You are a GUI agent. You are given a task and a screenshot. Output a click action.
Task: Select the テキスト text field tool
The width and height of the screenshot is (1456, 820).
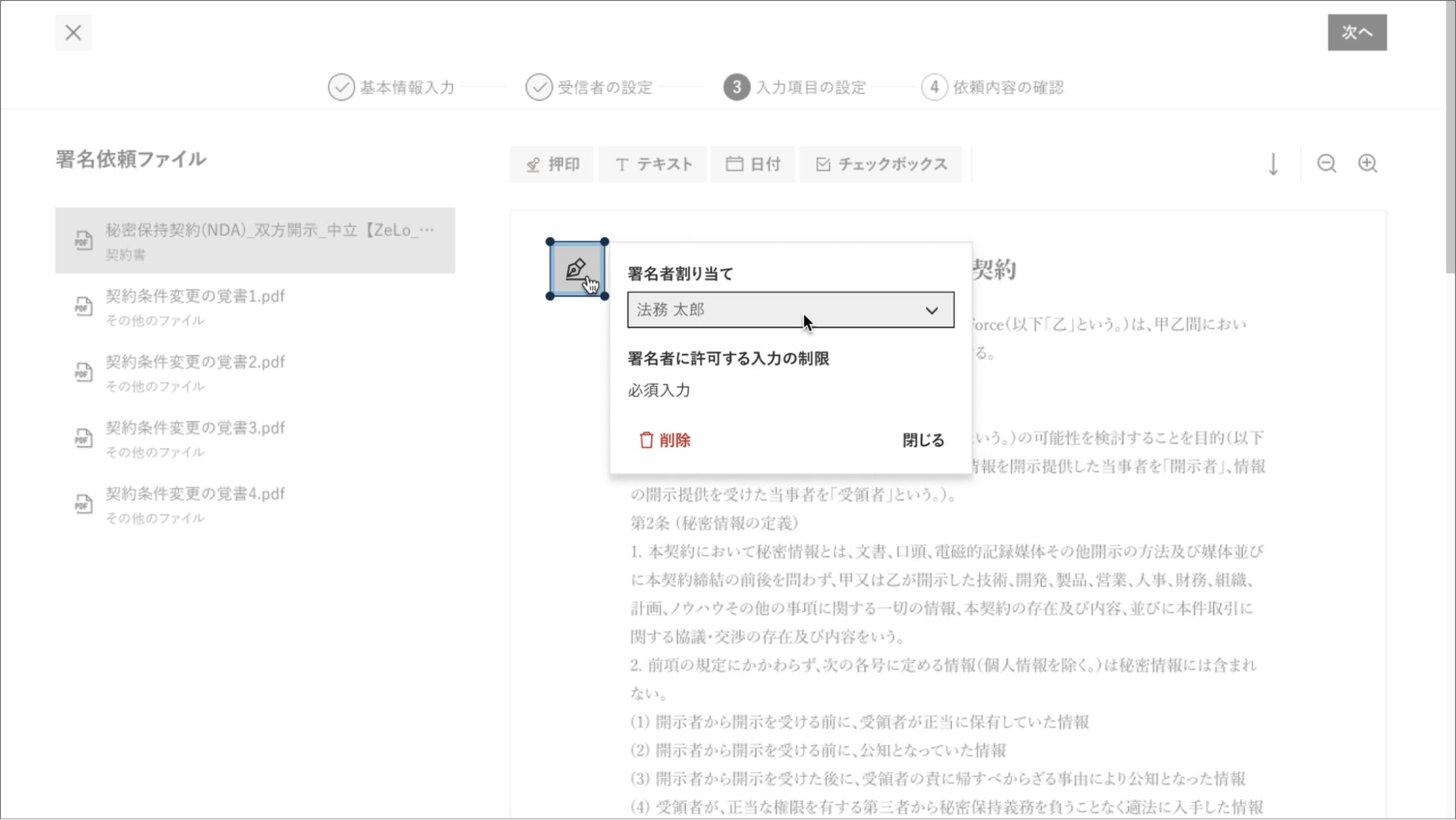point(653,164)
